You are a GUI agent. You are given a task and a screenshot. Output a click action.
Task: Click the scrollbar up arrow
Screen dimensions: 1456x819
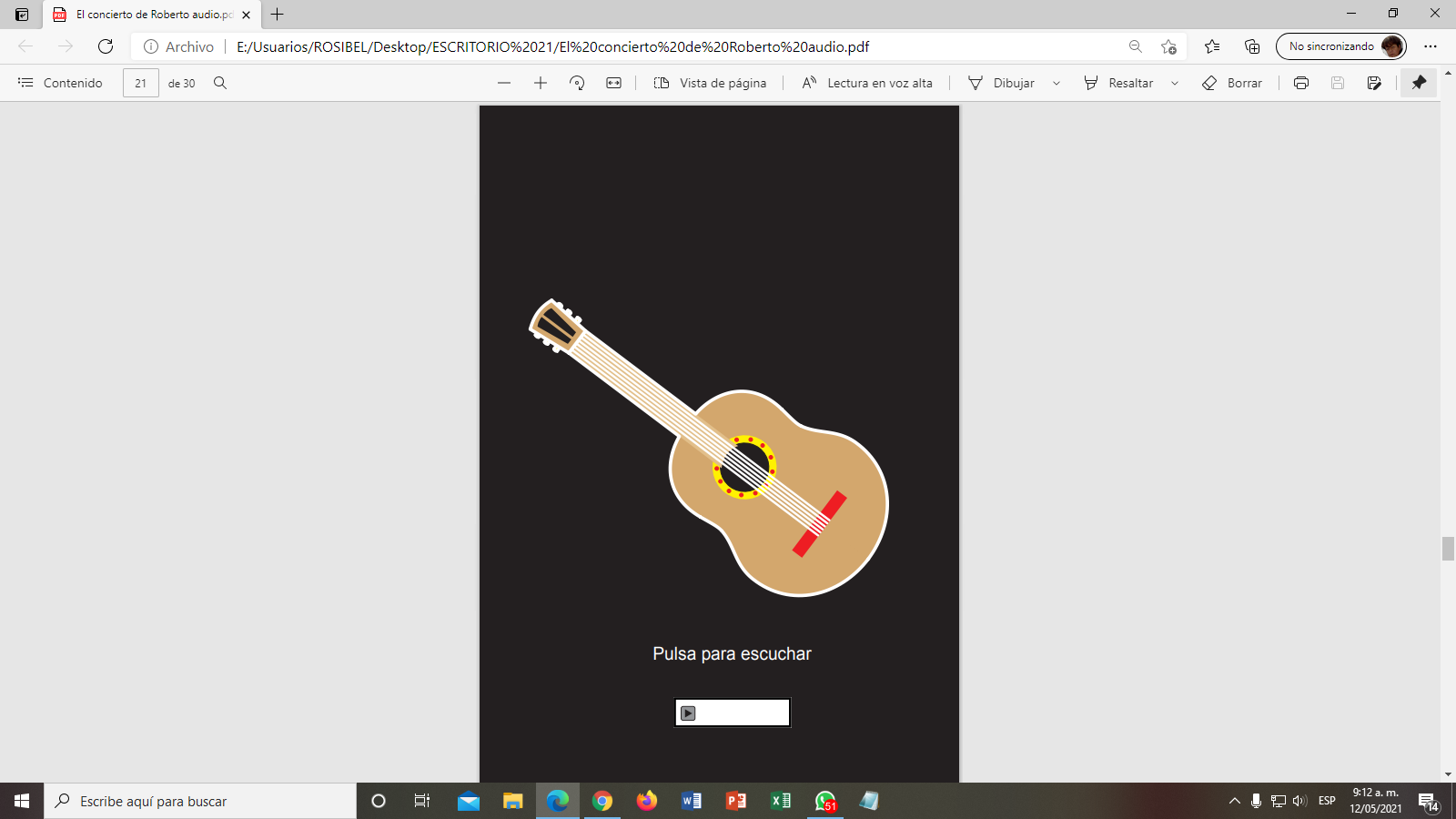click(1448, 72)
